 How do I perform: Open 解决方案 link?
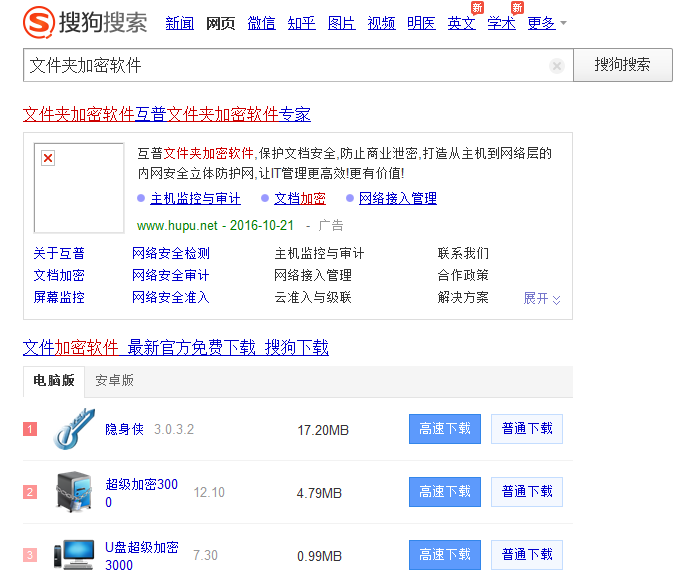coord(463,297)
